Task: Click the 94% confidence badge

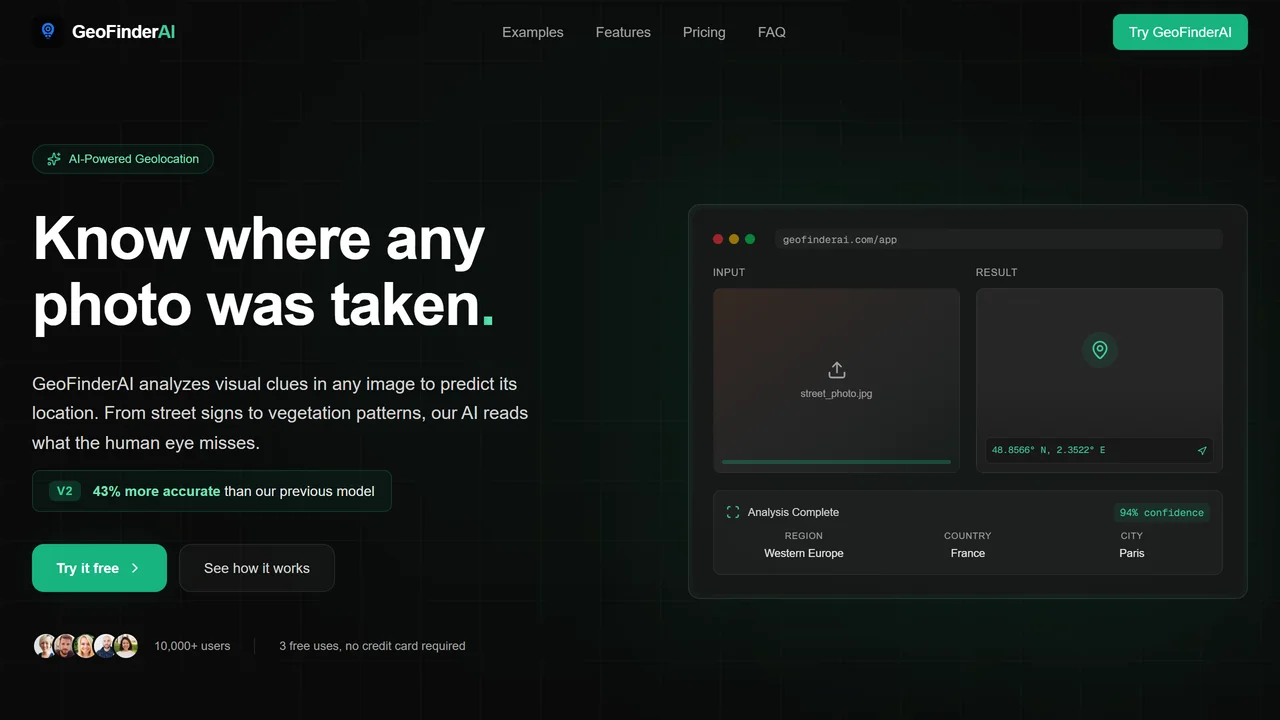Action: 1162,512
